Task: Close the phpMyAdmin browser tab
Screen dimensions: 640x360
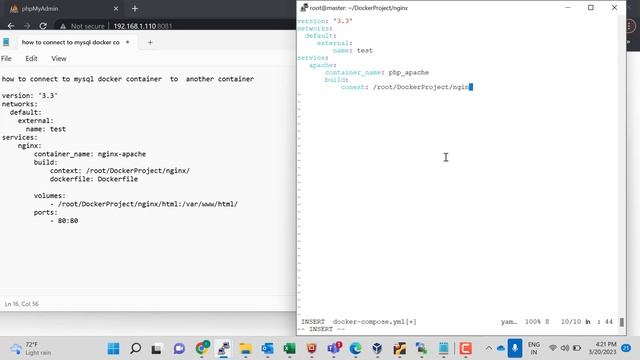Action: pyautogui.click(x=116, y=9)
